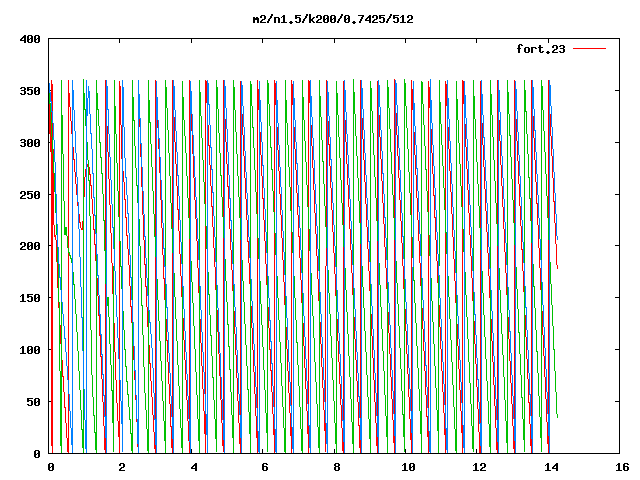
Task: Click the y-axis label 0
Action: [37, 454]
